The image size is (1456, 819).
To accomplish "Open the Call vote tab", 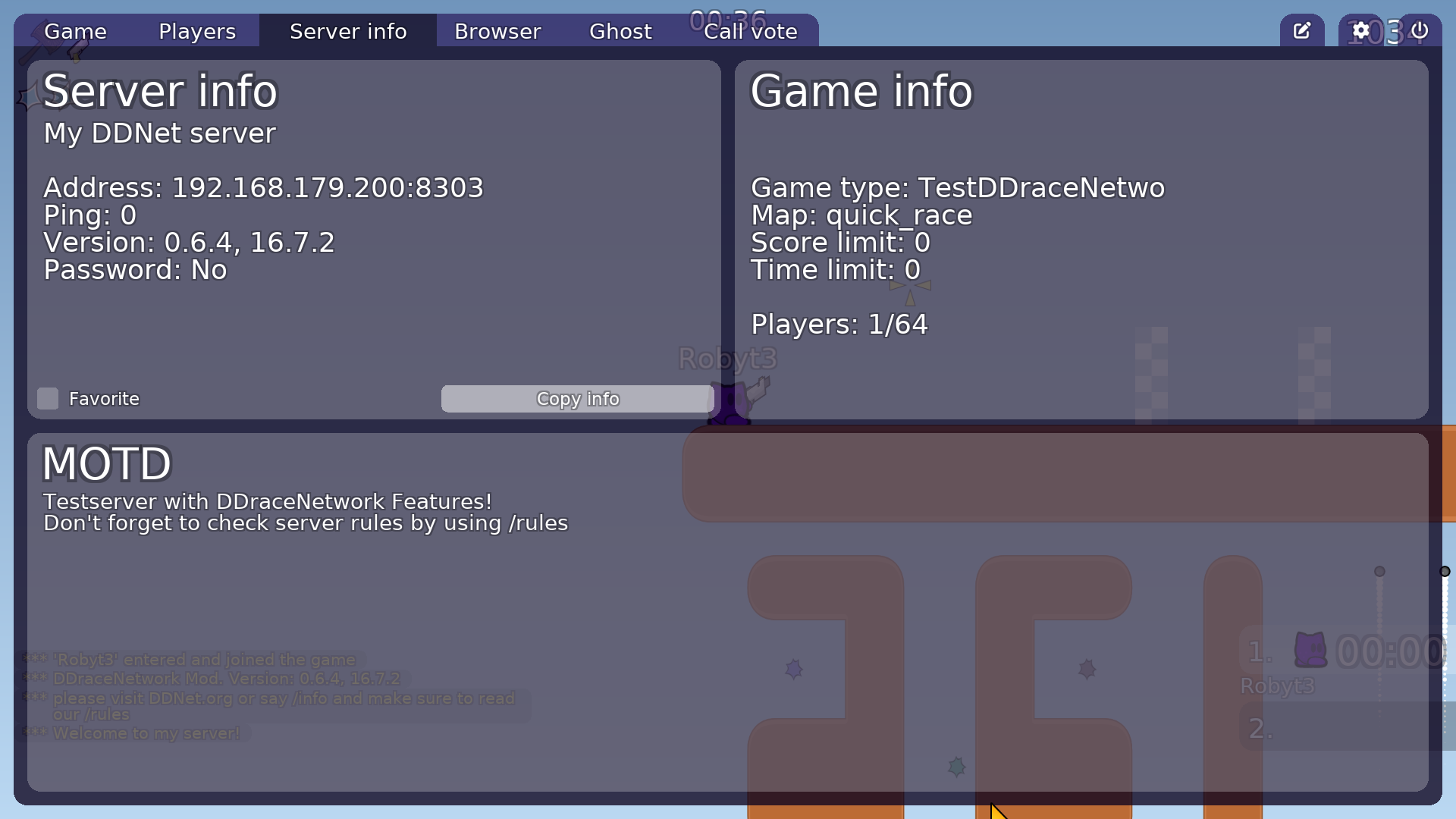I will click(x=751, y=31).
